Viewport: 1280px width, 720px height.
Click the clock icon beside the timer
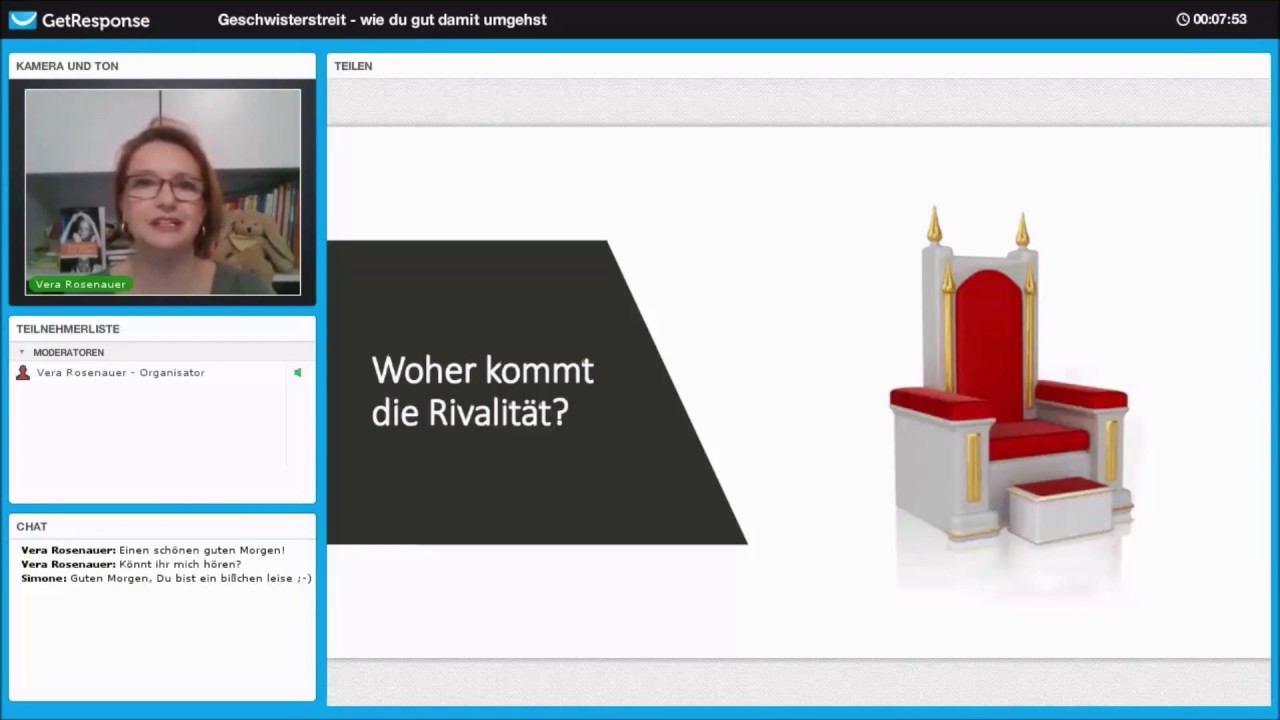click(1183, 19)
